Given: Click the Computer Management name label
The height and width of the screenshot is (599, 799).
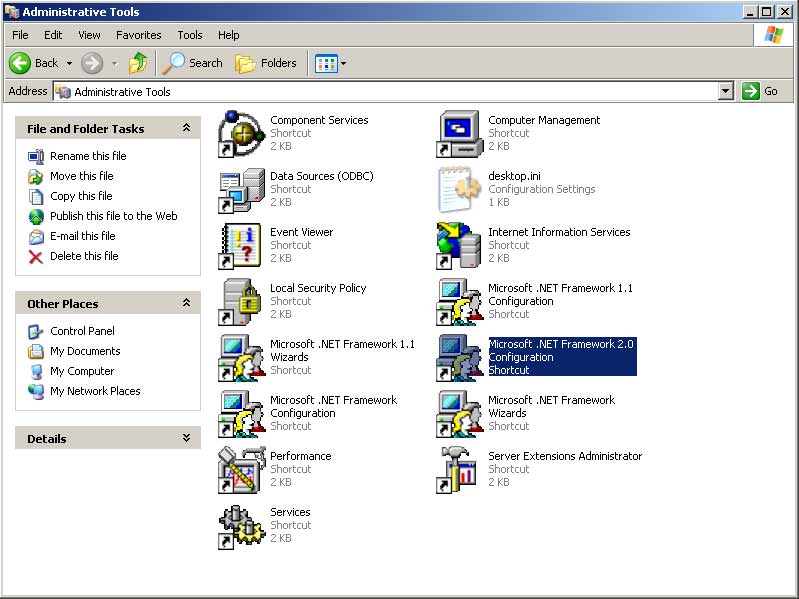Looking at the screenshot, I should [x=544, y=120].
